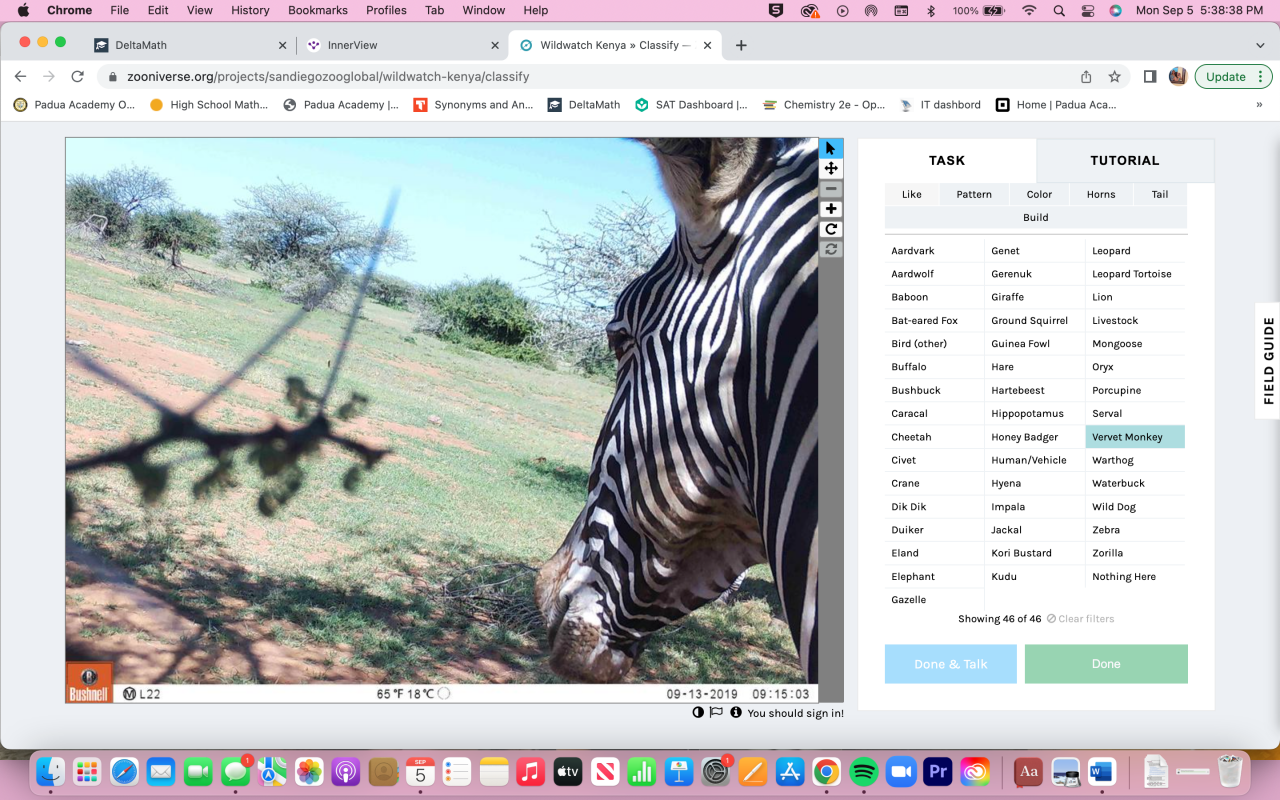Open Spotify from the dock
Image resolution: width=1280 pixels, height=800 pixels.
coord(863,772)
